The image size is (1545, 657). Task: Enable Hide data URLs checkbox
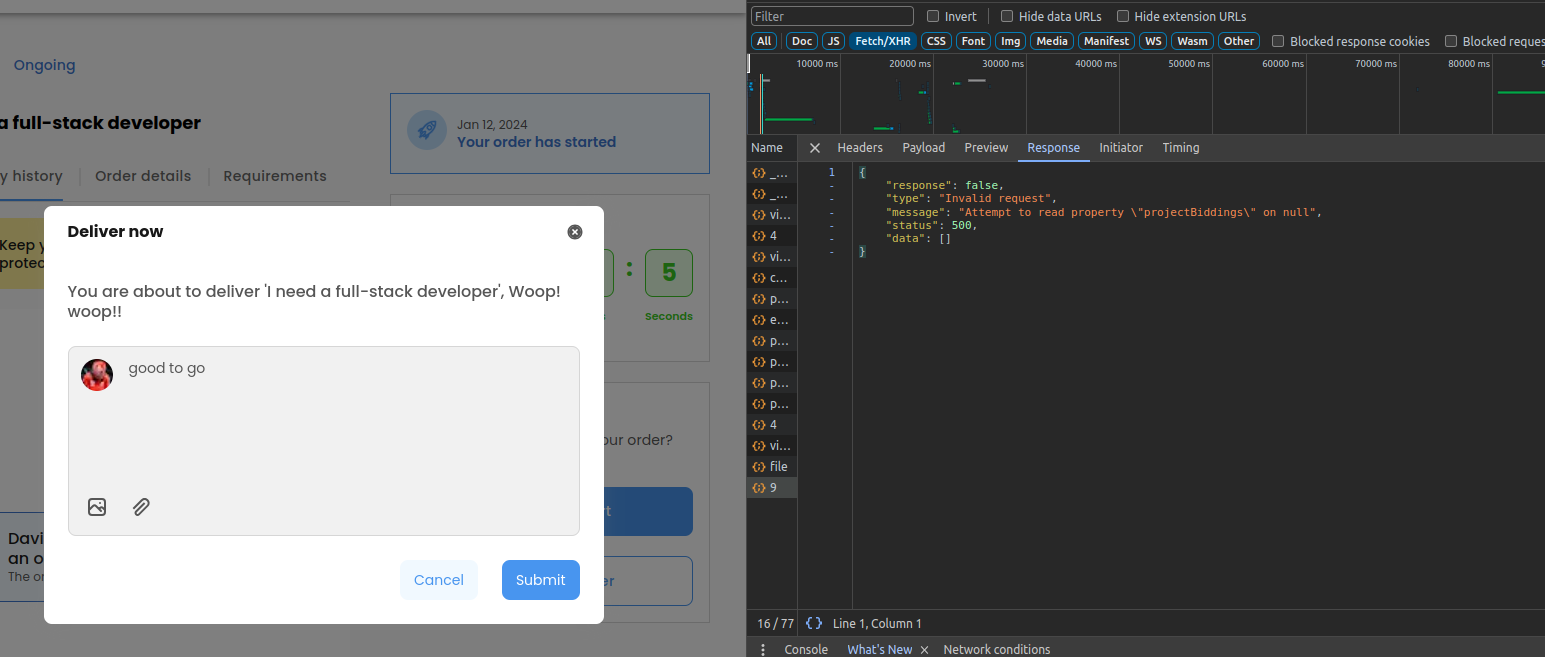coord(1007,16)
